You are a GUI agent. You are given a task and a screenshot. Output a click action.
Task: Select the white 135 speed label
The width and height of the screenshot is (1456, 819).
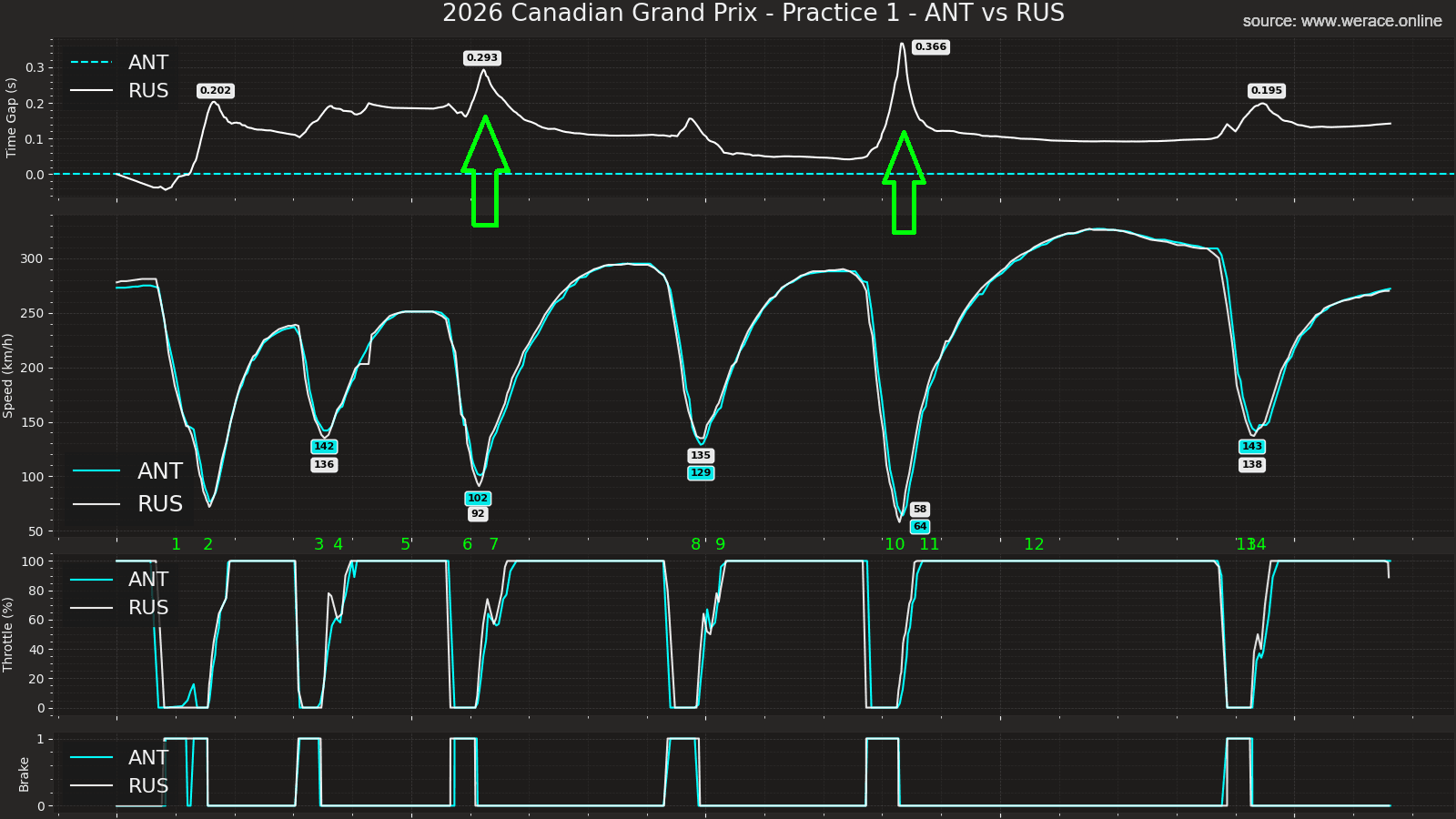(x=701, y=455)
